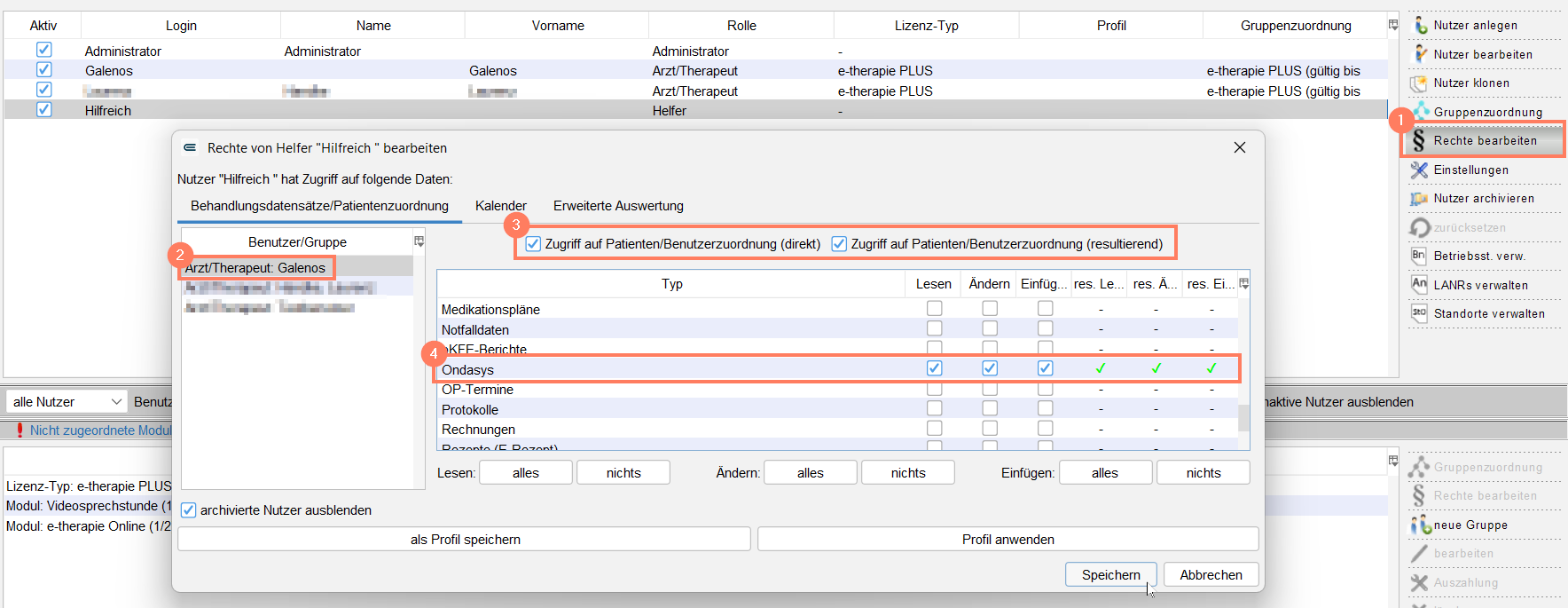Uncheck Lesen for Ondasys
Screen dimensions: 1568x608
[x=934, y=368]
